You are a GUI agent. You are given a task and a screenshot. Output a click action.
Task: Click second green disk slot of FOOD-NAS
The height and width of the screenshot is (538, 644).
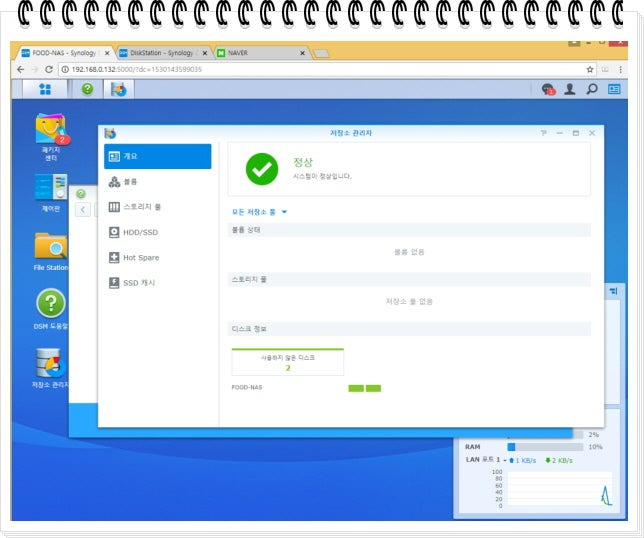[x=373, y=388]
